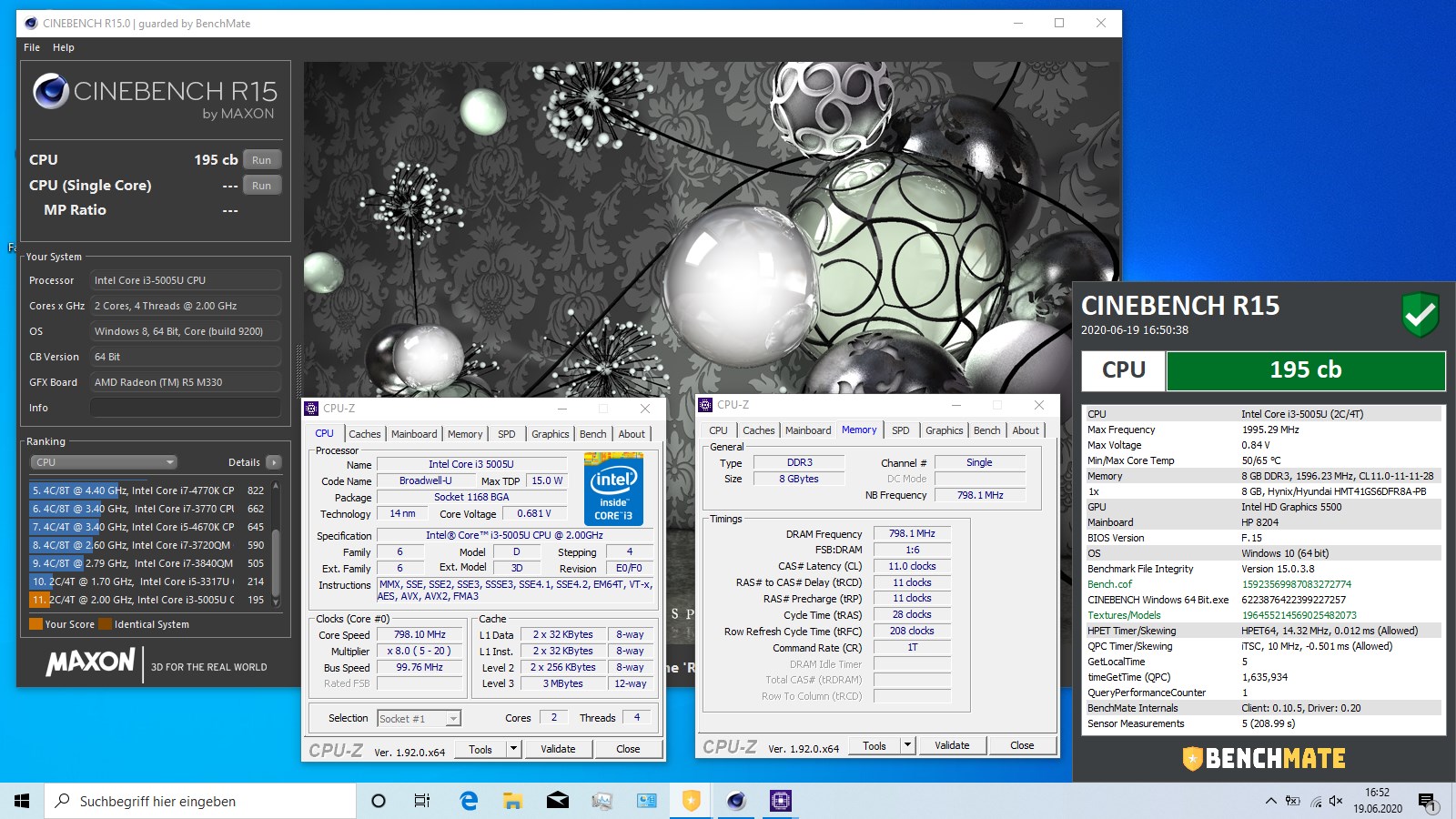This screenshot has width=1456, height=819.
Task: Click the Your Score orange legend swatch
Action: [x=36, y=624]
